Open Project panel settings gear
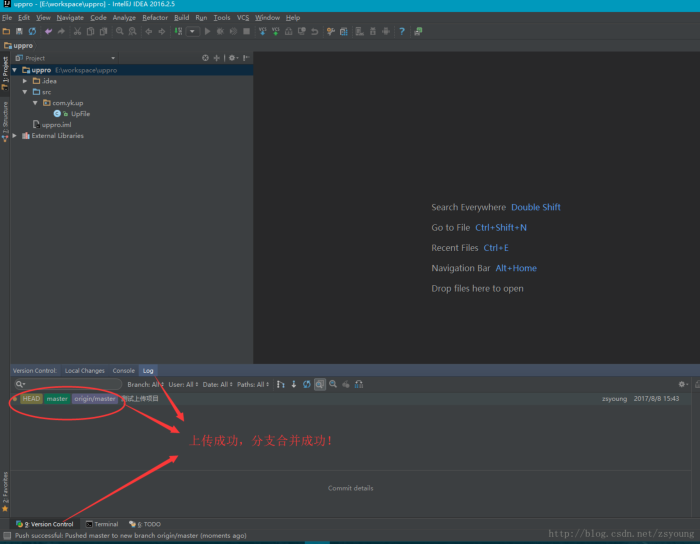 [x=232, y=58]
